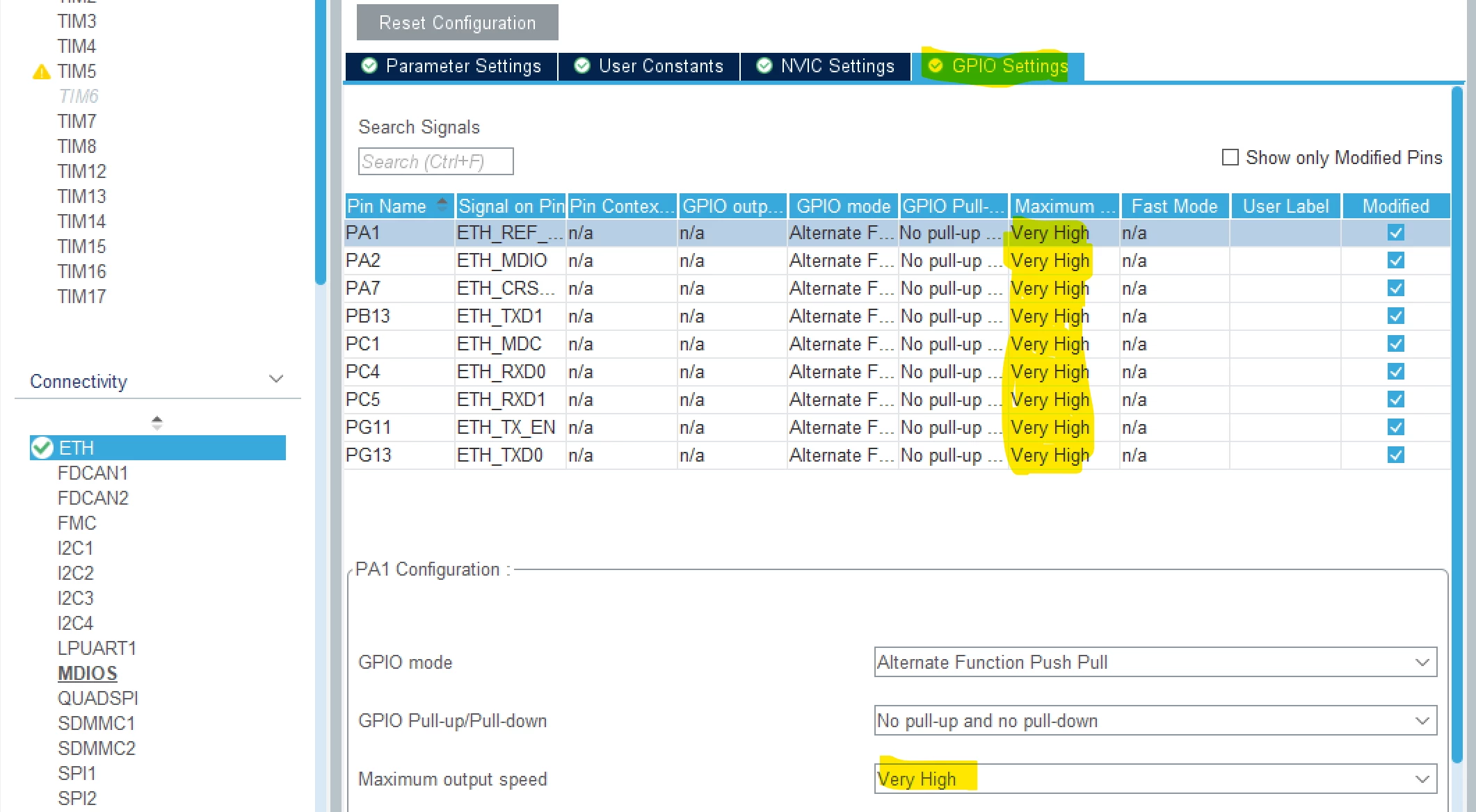Viewport: 1476px width, 812px height.
Task: Select FMC peripheral
Action: click(x=77, y=523)
